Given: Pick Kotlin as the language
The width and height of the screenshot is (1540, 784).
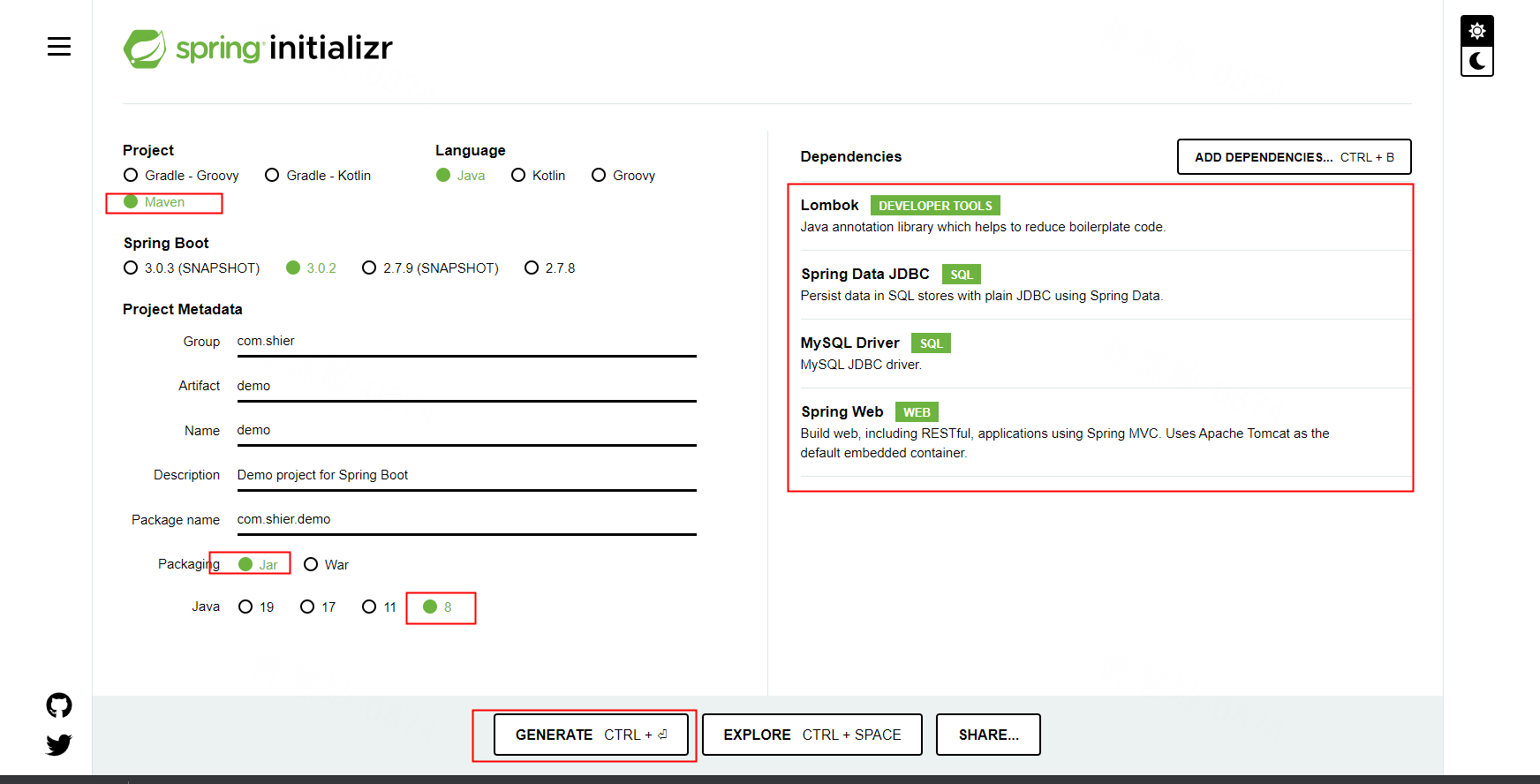Looking at the screenshot, I should [x=538, y=176].
